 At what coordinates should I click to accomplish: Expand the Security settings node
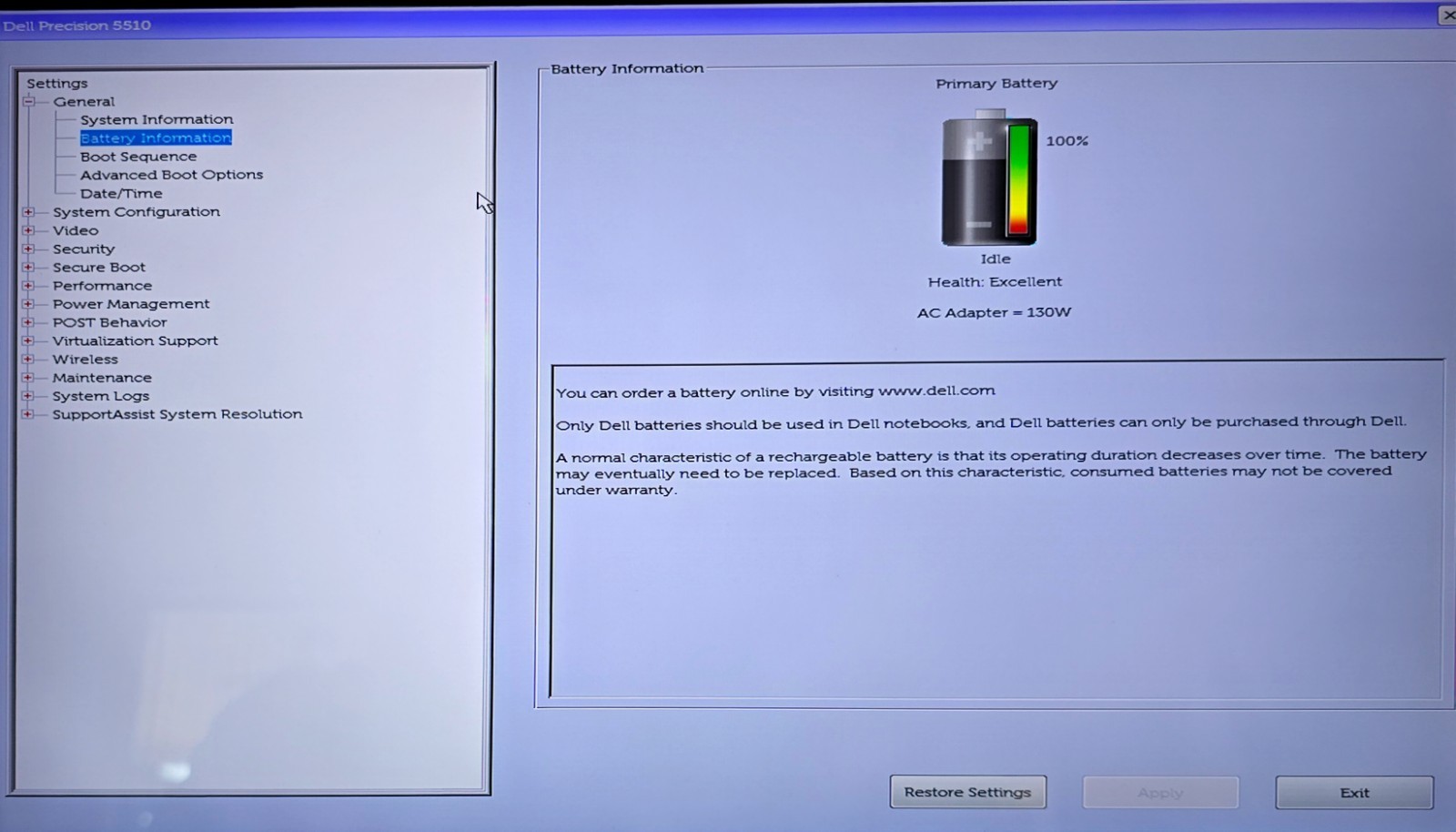pyautogui.click(x=28, y=249)
